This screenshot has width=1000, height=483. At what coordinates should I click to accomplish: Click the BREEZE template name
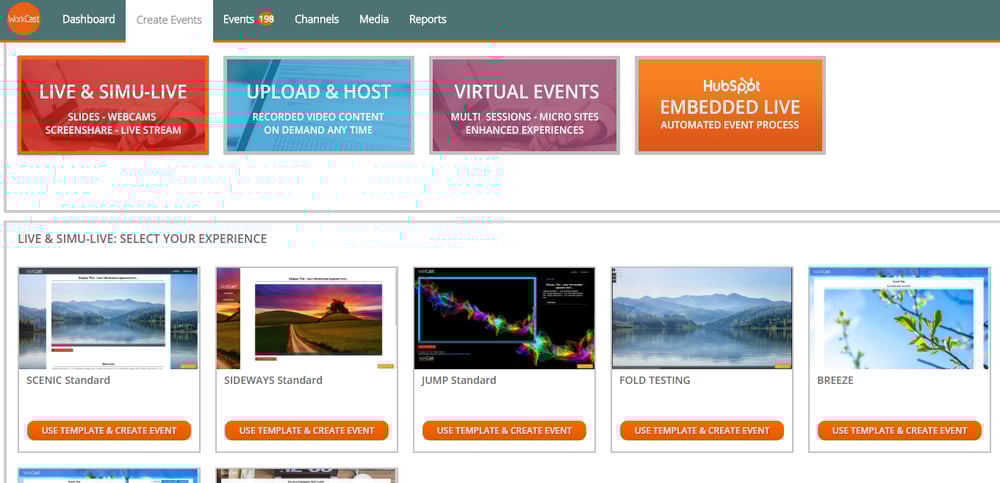point(835,380)
